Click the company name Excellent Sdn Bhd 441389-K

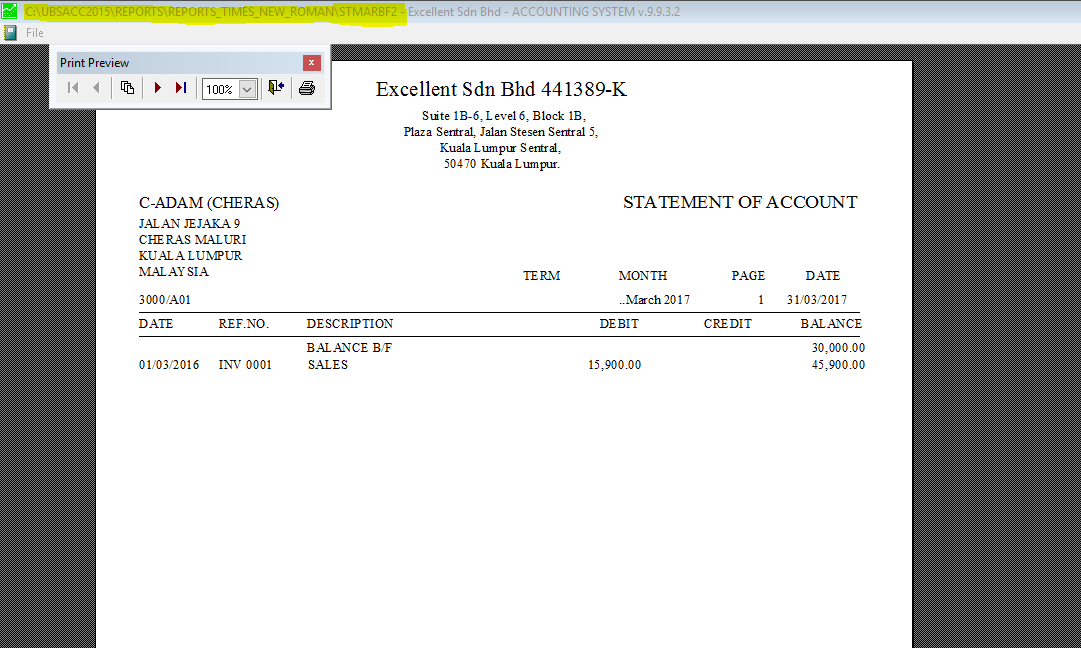click(501, 89)
